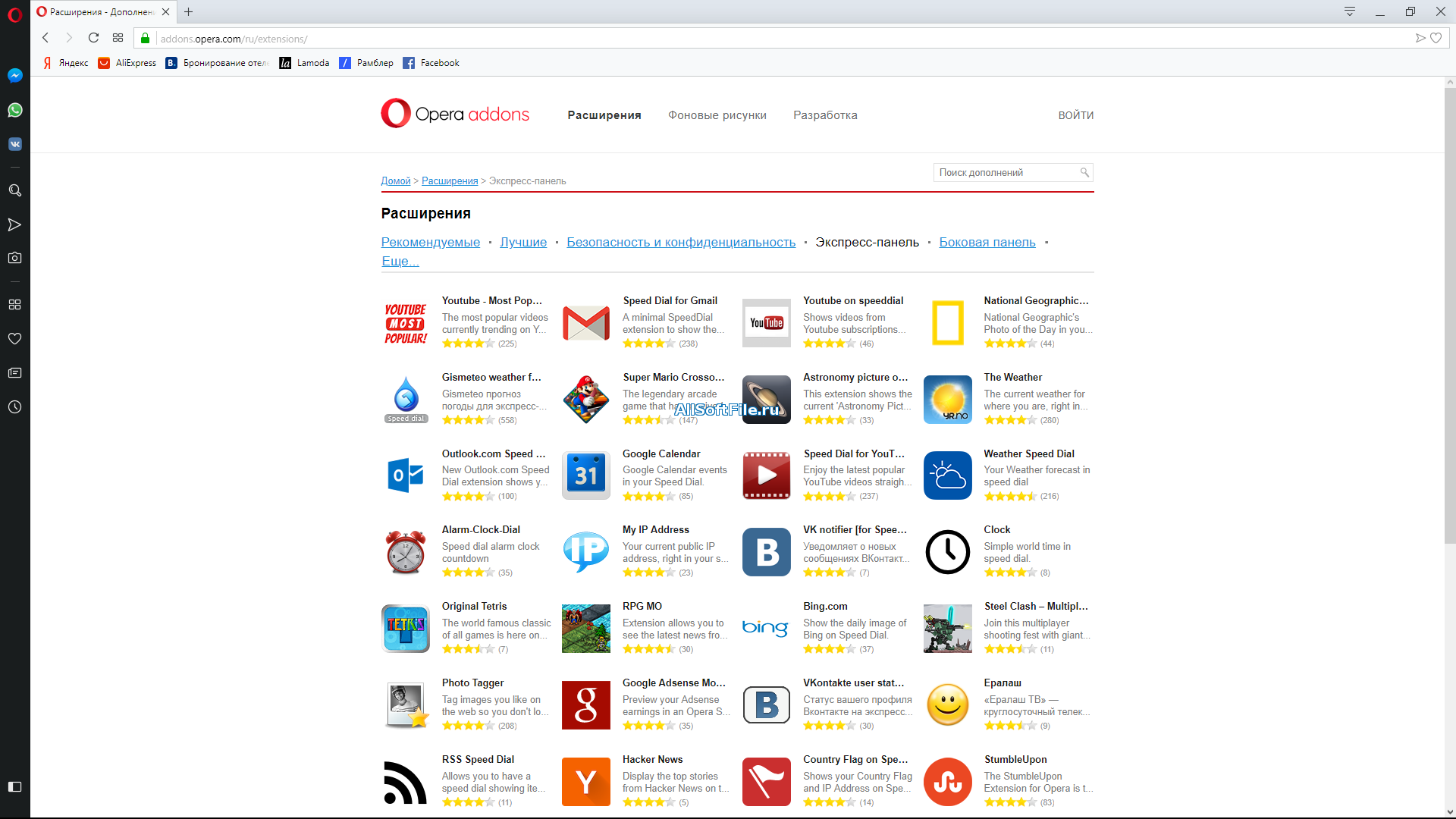Open Google Calendar 31 icon

click(586, 475)
